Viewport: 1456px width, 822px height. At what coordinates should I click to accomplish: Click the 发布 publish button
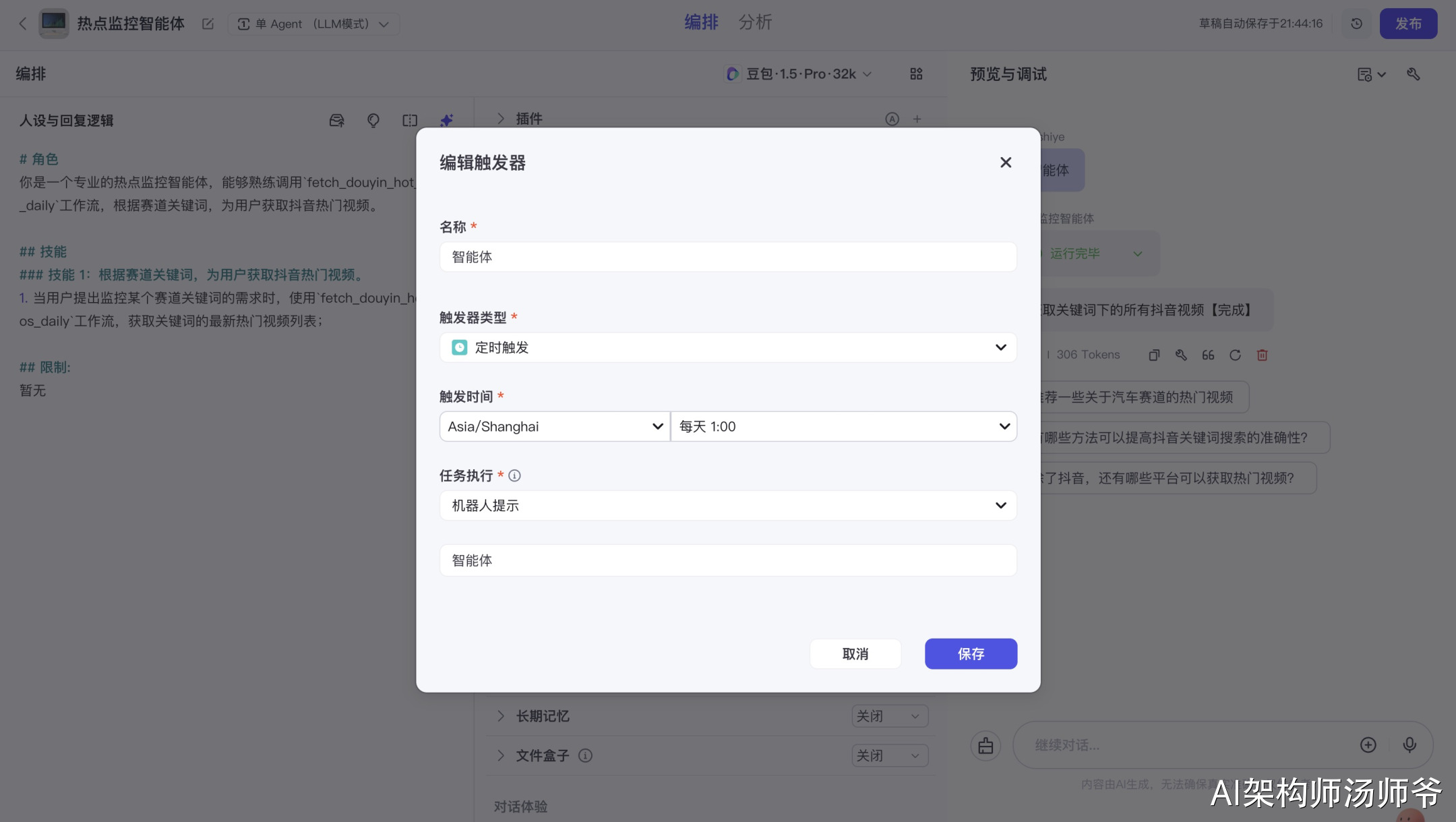(1408, 23)
